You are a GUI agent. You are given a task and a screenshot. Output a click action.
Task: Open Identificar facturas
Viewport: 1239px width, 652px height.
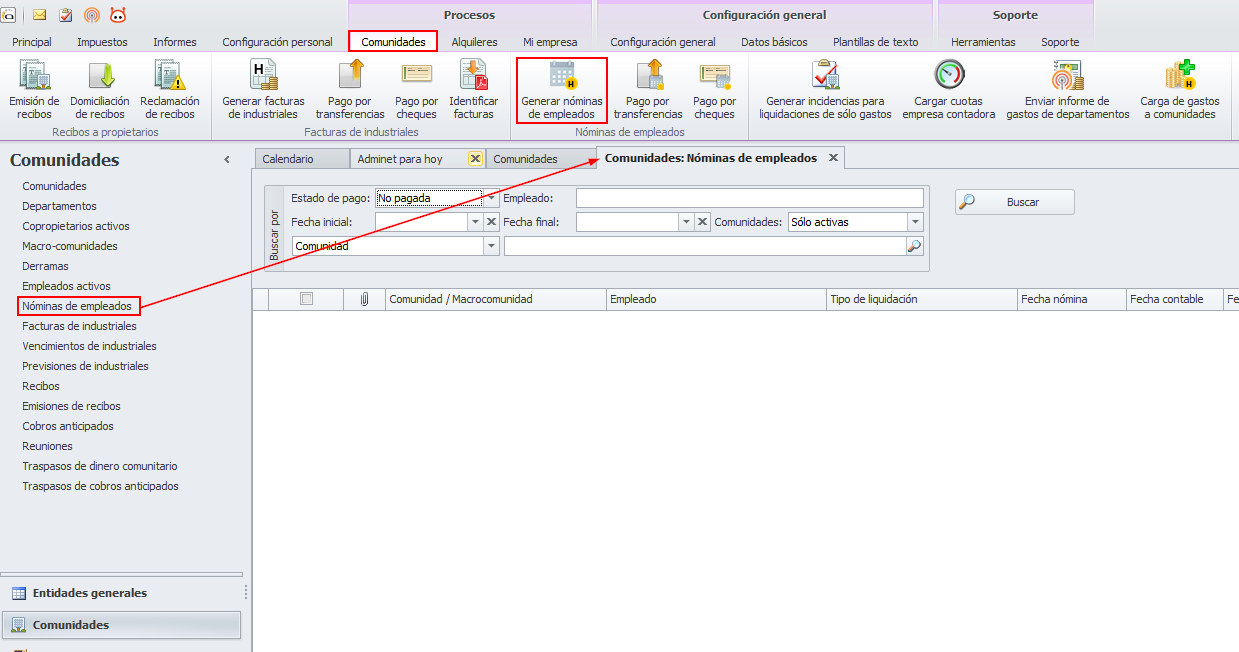coord(473,90)
